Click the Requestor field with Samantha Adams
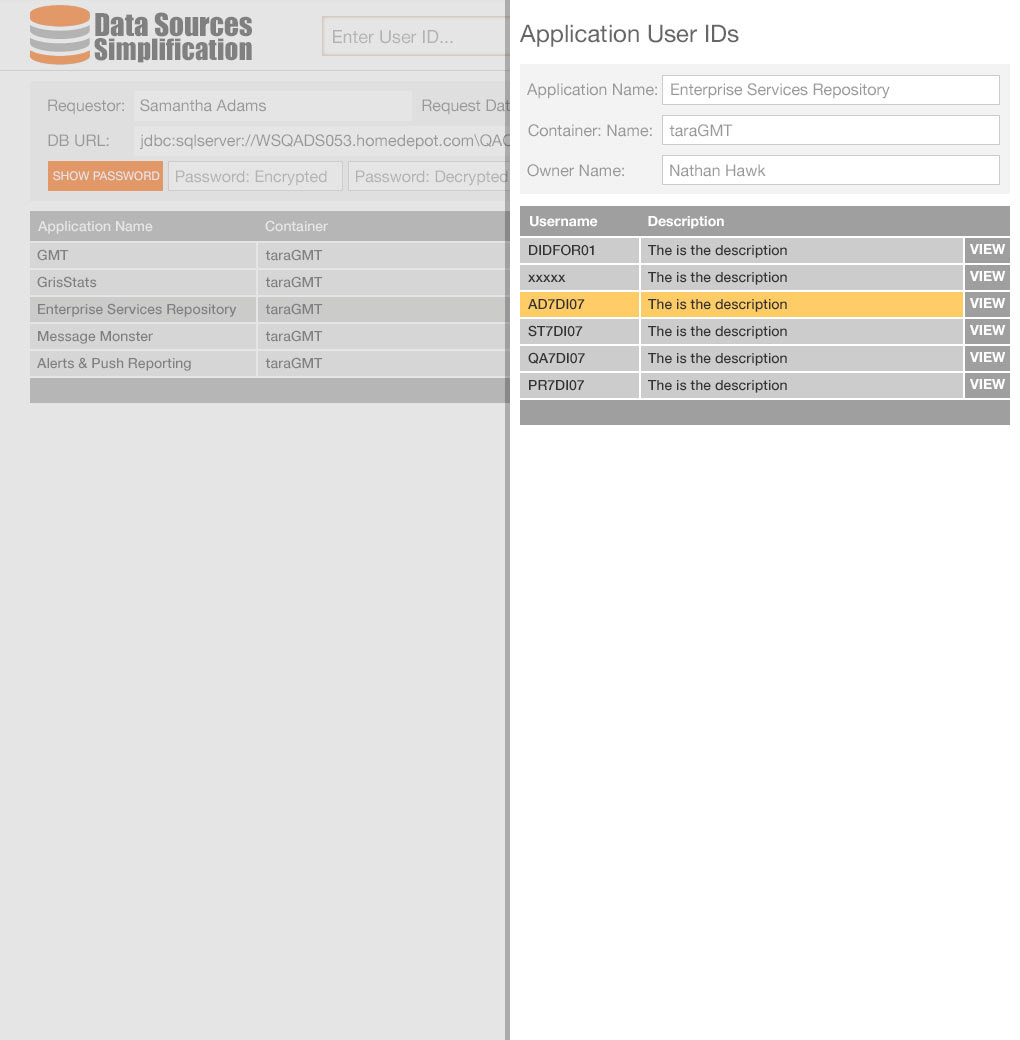The image size is (1020, 1040). point(273,106)
